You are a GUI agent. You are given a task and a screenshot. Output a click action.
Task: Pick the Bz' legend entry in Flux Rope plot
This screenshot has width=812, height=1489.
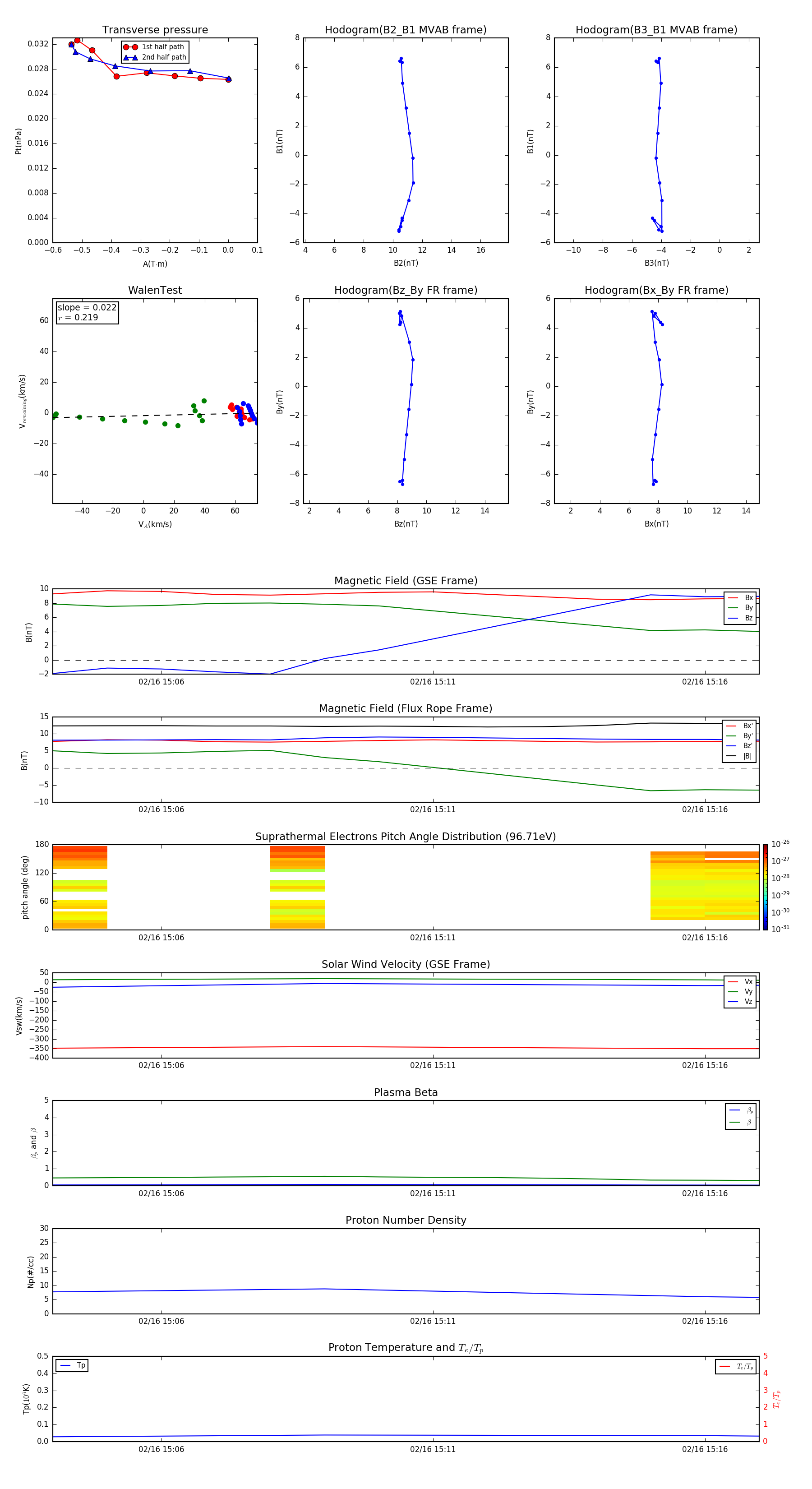[x=740, y=746]
